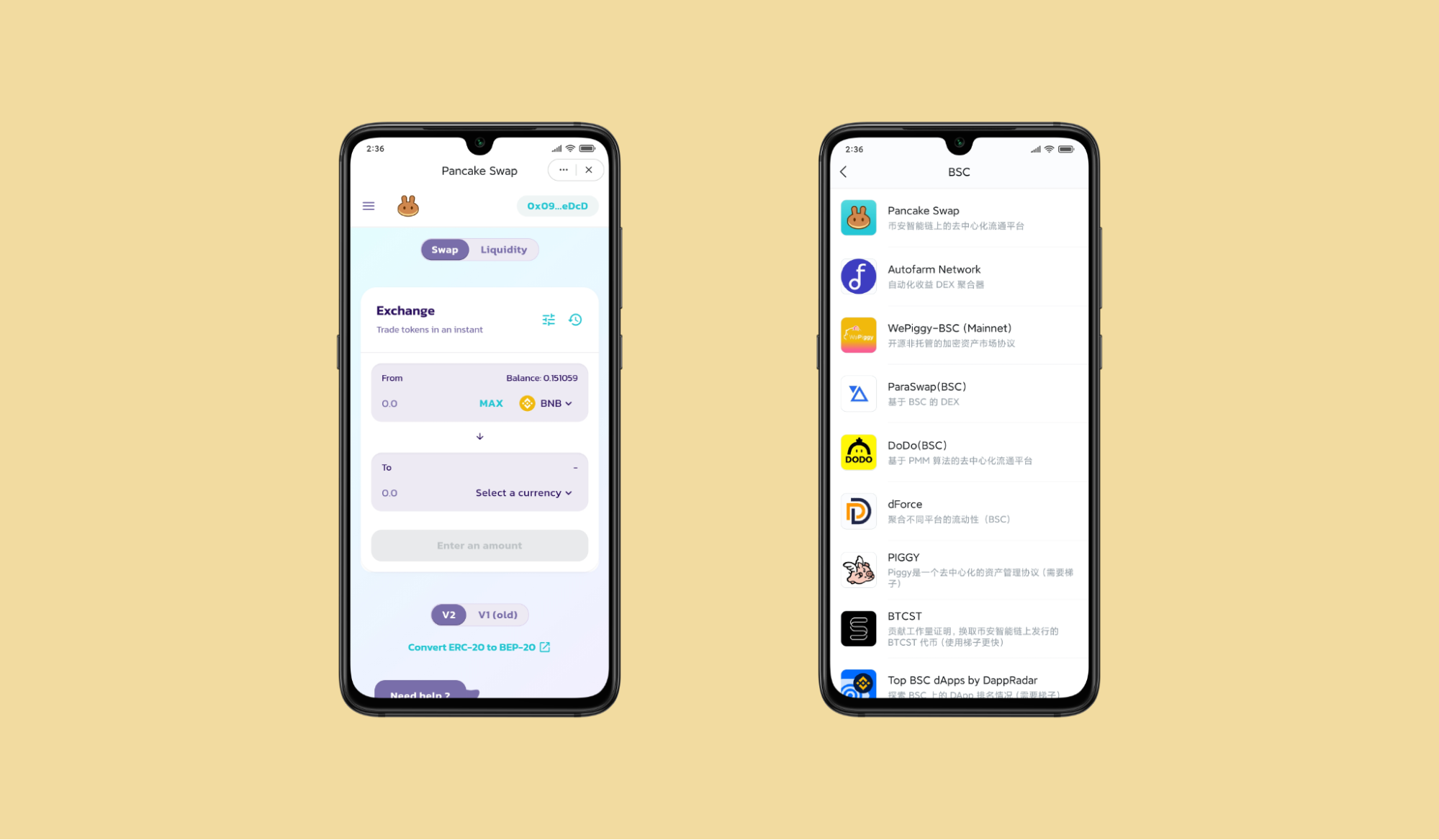
Task: Switch to V1 old version
Action: pos(497,614)
